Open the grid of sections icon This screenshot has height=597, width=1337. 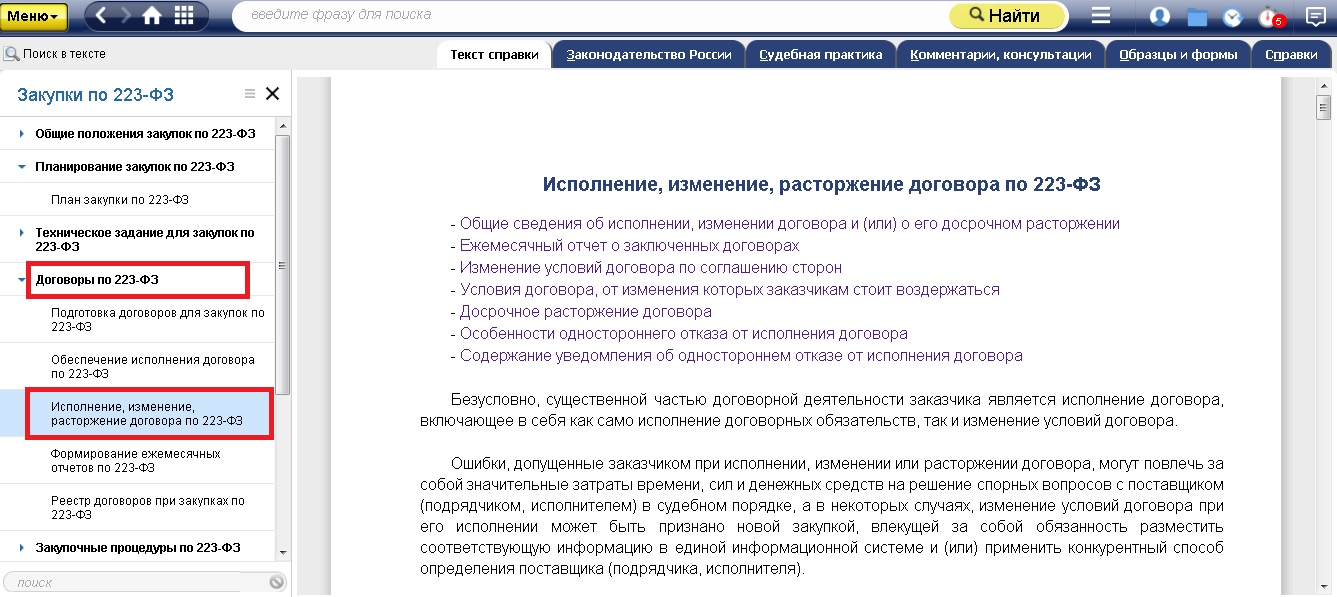pos(184,16)
